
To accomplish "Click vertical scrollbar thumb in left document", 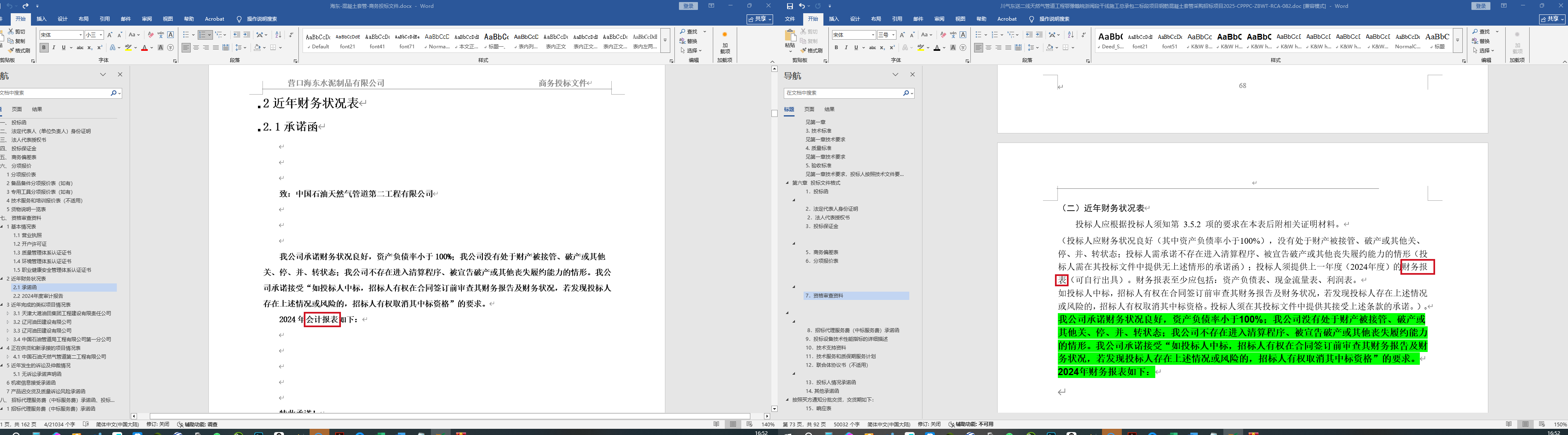I will tap(774, 113).
